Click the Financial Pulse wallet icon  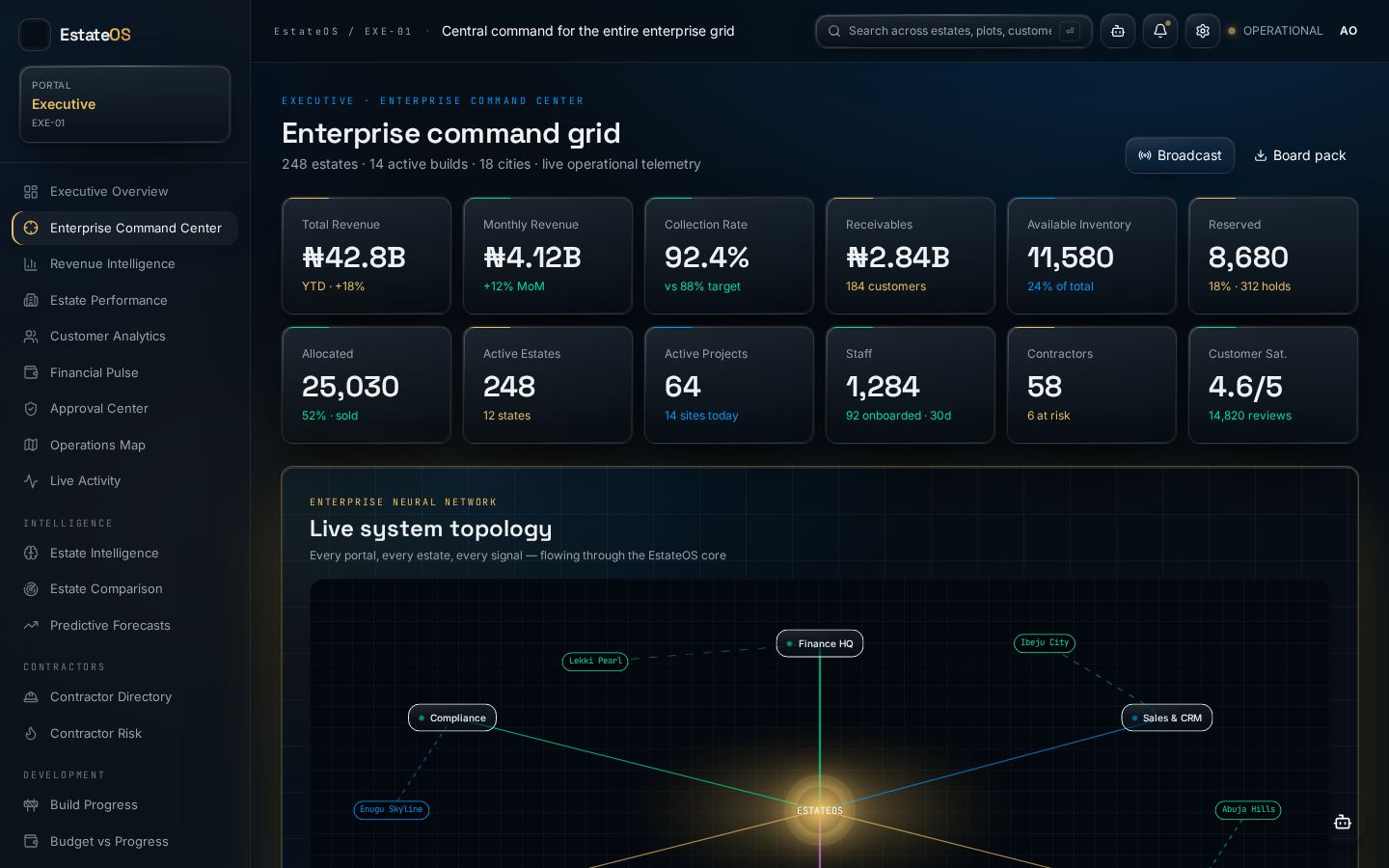click(31, 373)
